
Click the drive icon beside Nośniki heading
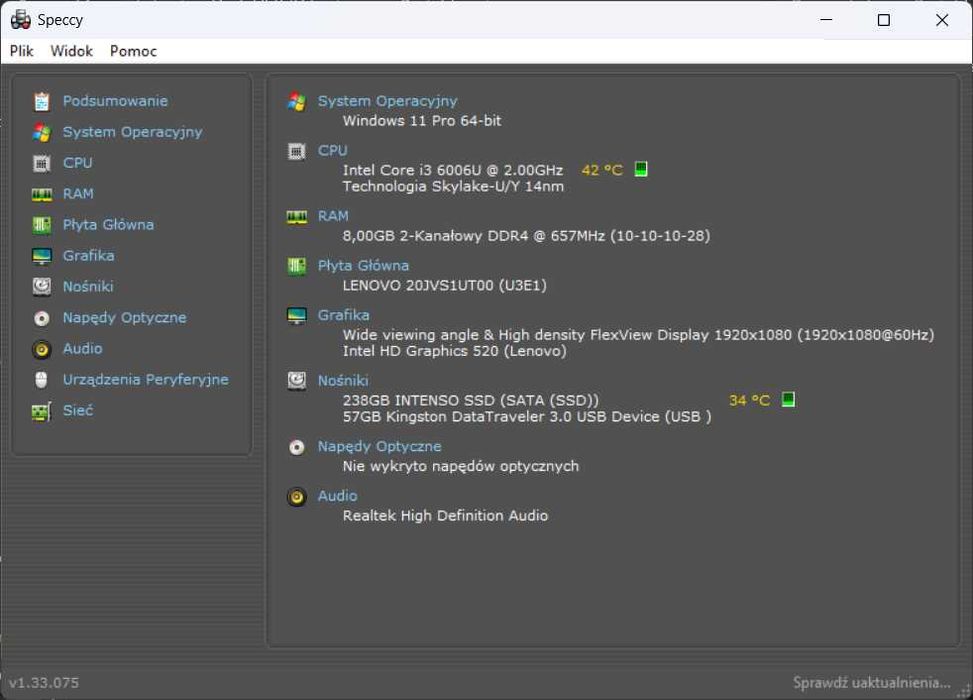[297, 380]
